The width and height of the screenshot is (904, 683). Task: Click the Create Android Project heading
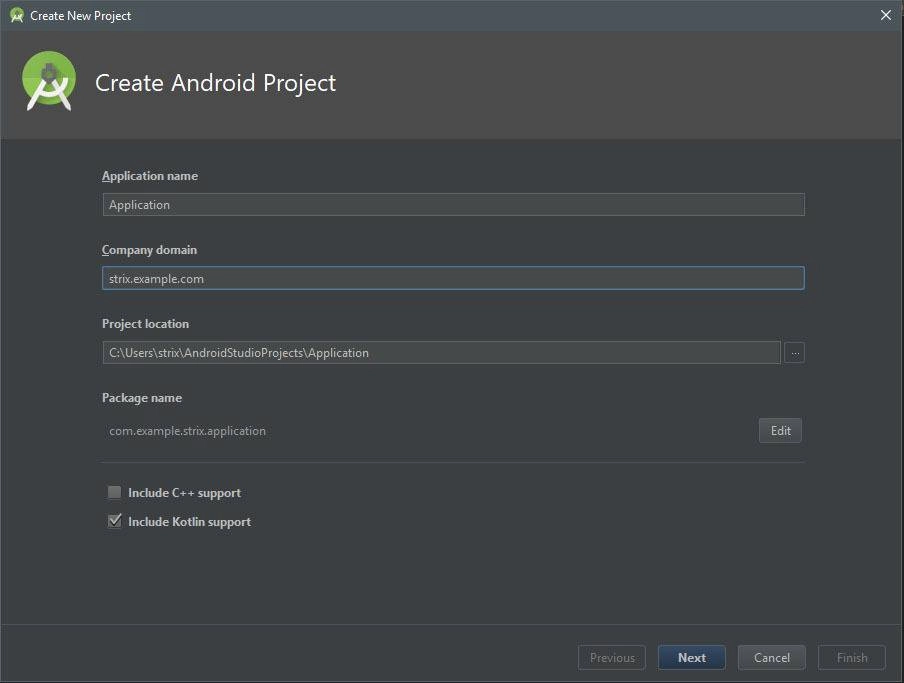coord(215,83)
